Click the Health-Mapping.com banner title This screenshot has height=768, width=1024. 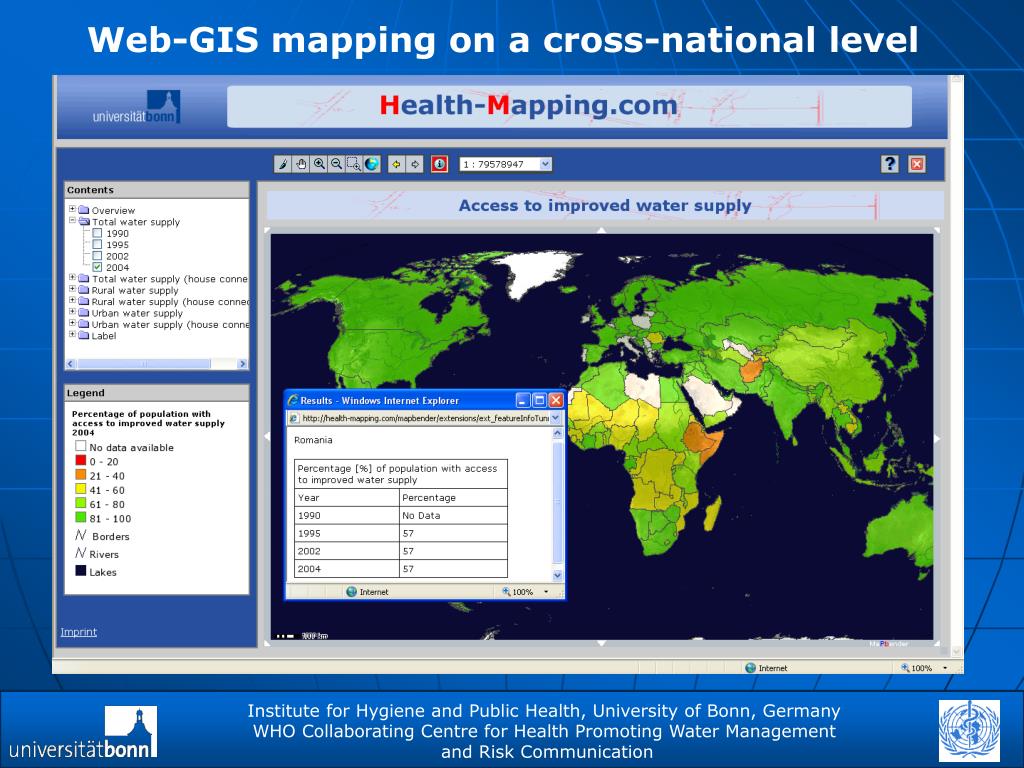[529, 105]
